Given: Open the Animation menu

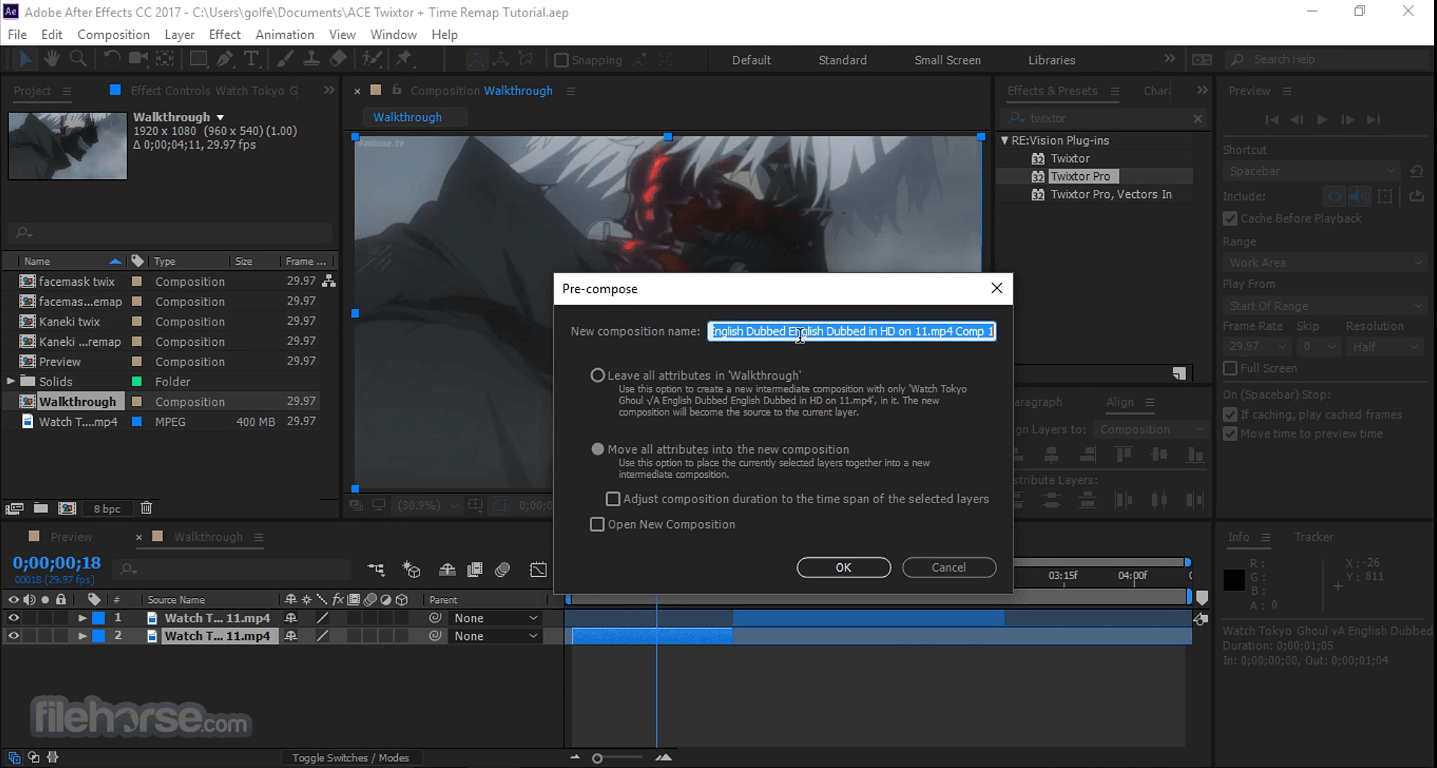Looking at the screenshot, I should coord(285,34).
